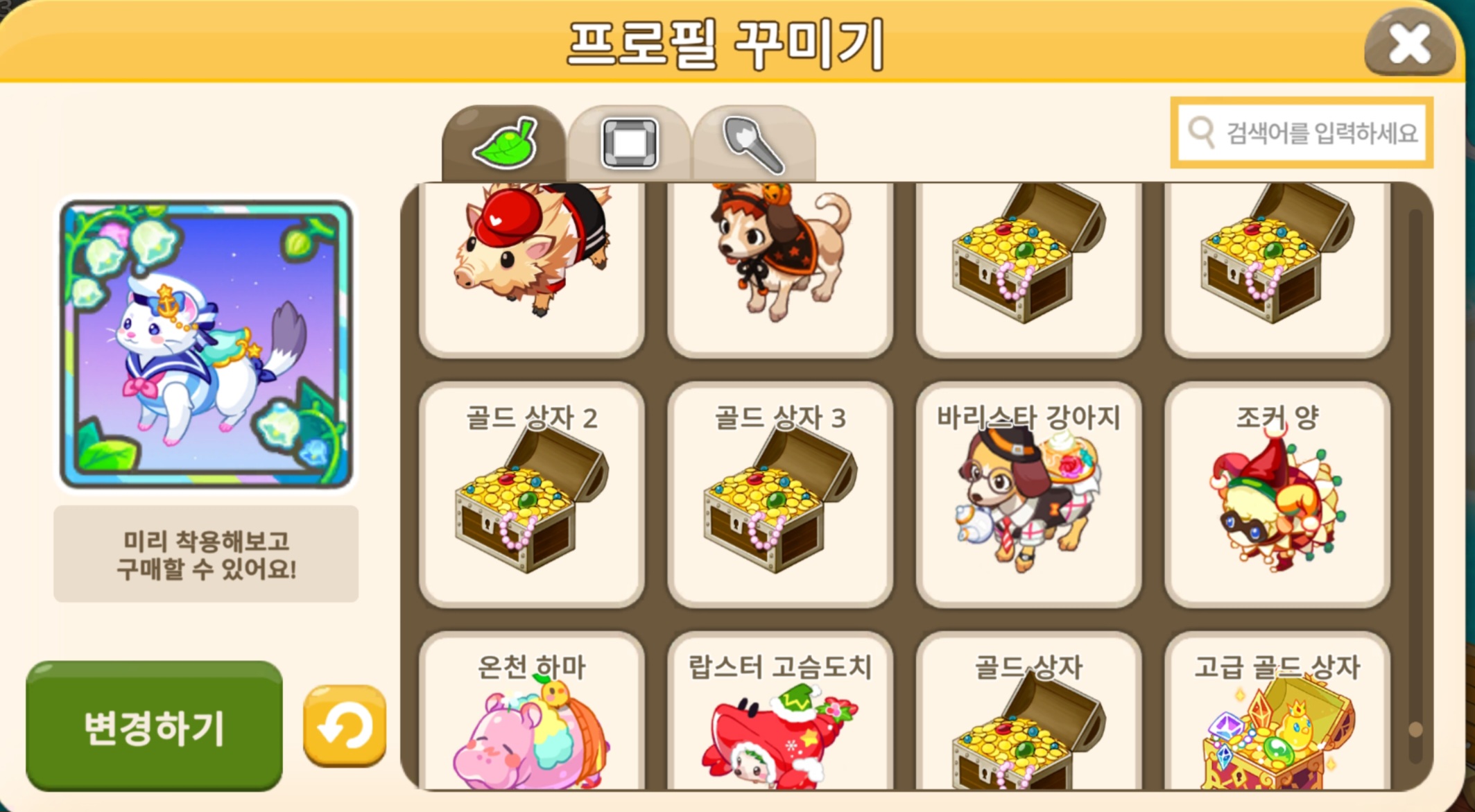
Task: Choose the 고급 골드 상자 premium chest
Action: click(x=1277, y=711)
